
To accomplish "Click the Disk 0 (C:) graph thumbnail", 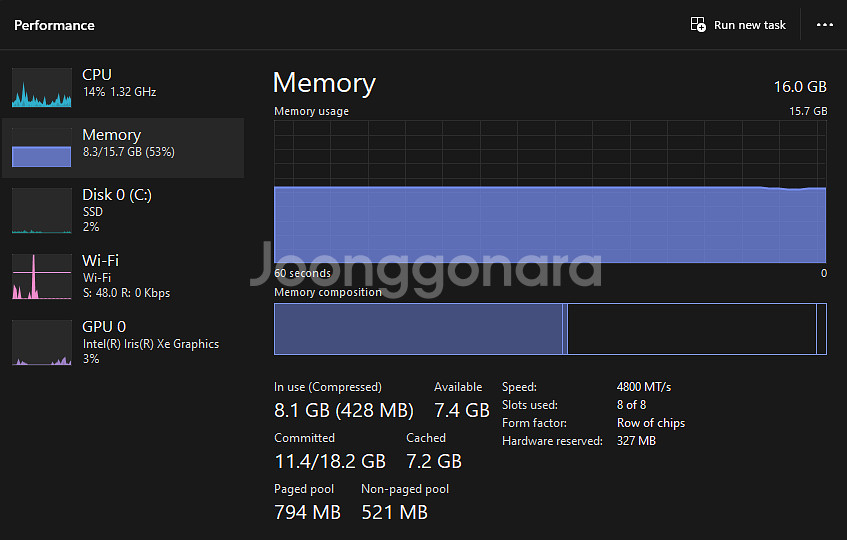I will coord(42,210).
